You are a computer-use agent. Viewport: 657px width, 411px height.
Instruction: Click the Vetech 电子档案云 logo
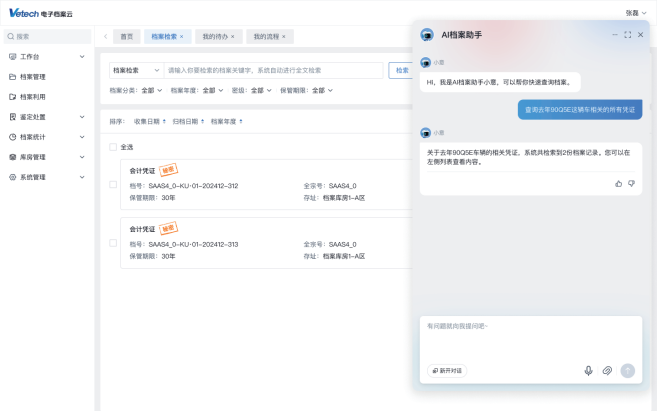coord(41,13)
